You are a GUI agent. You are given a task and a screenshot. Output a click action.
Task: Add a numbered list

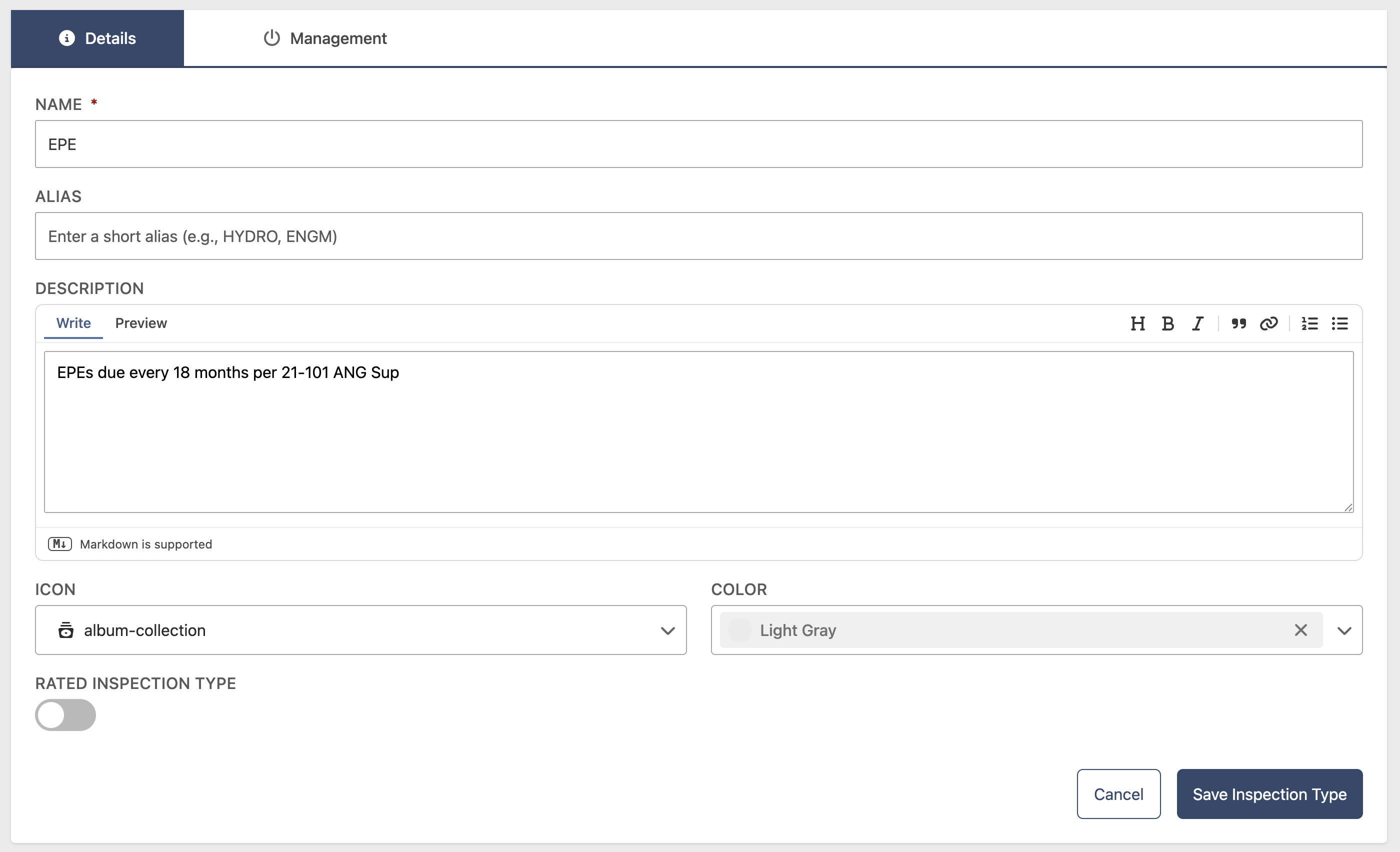[1309, 324]
